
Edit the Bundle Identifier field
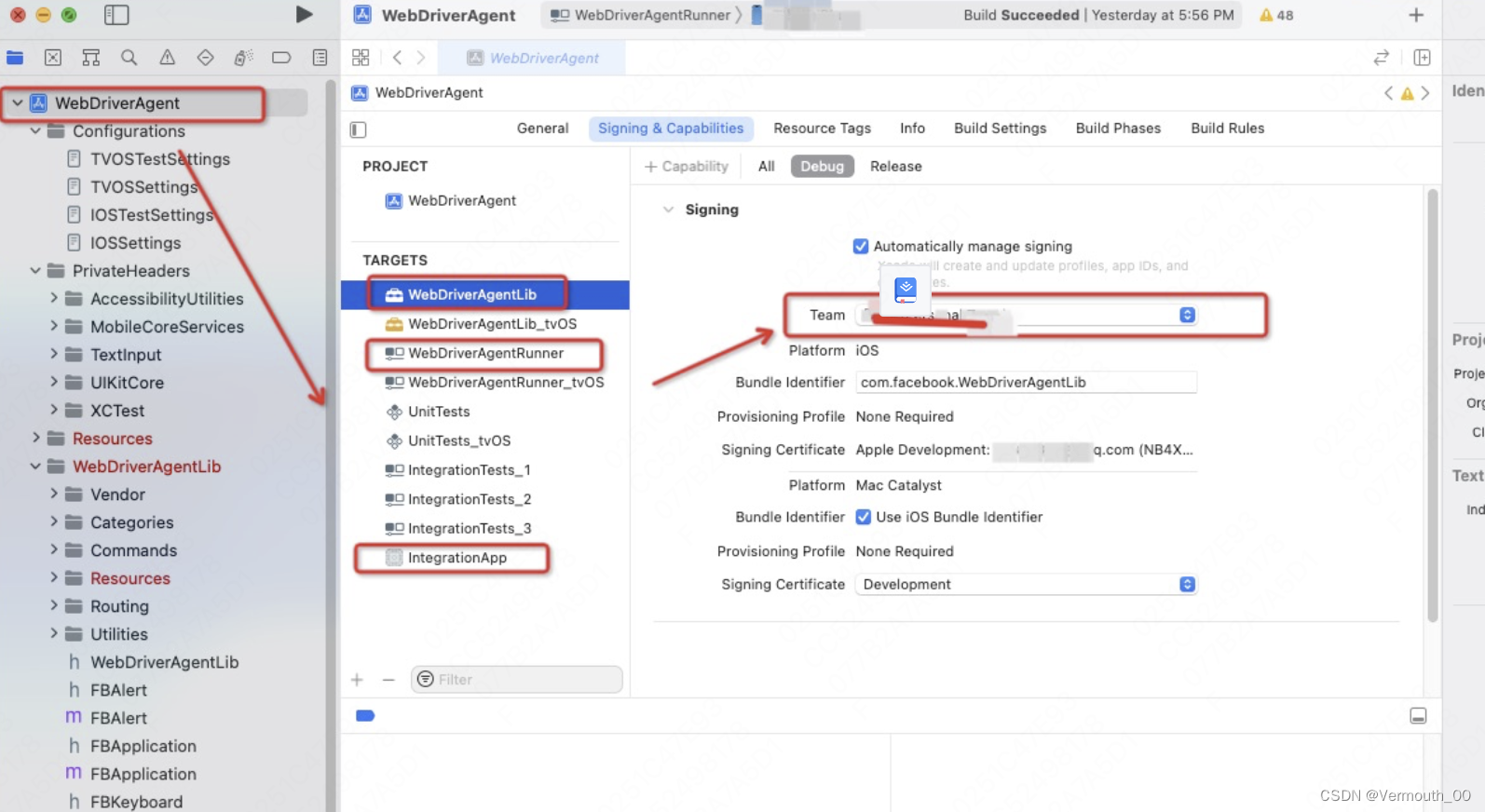pos(1026,383)
